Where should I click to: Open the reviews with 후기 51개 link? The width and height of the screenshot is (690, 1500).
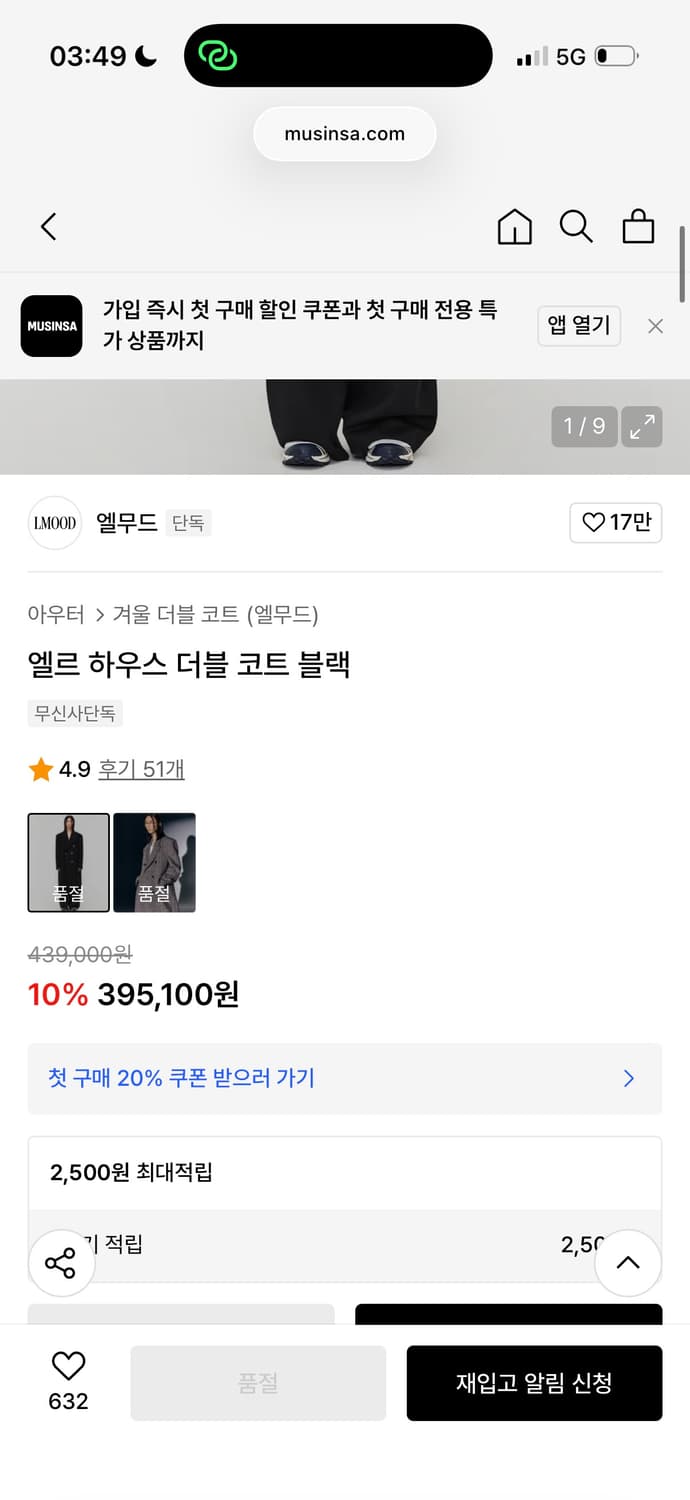click(x=142, y=769)
